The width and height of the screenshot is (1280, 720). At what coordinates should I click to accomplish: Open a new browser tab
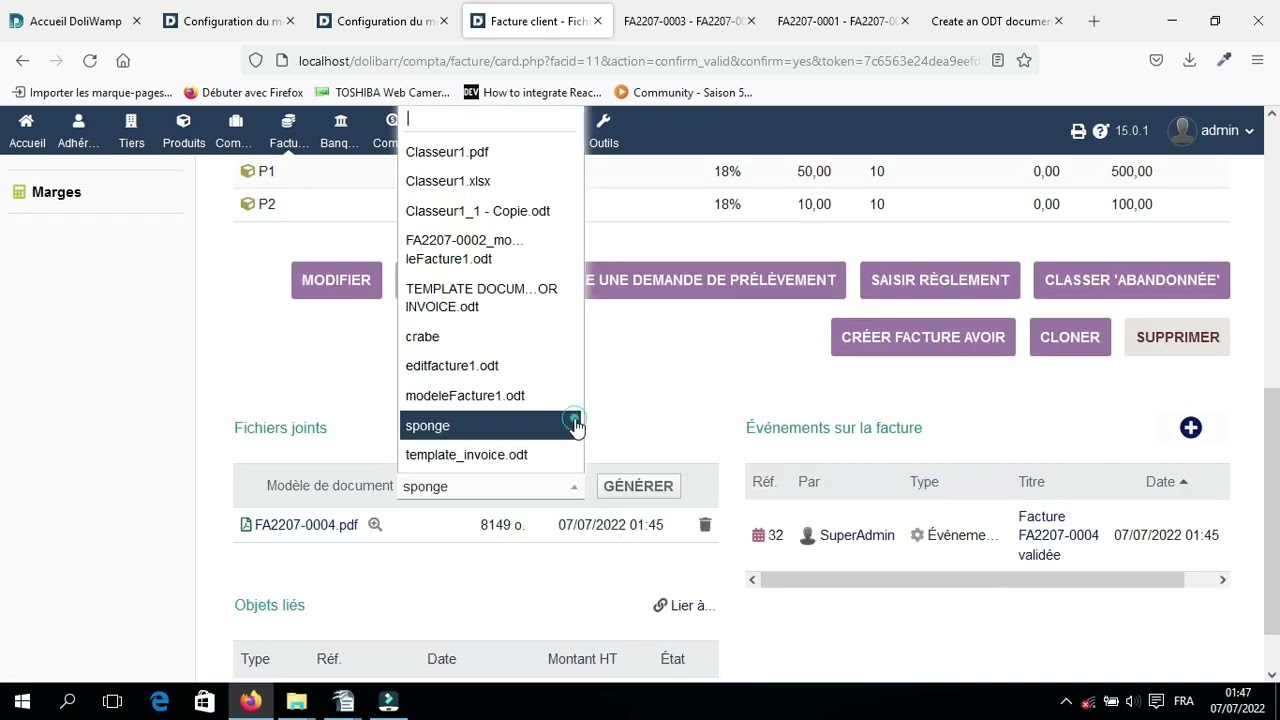[1093, 21]
